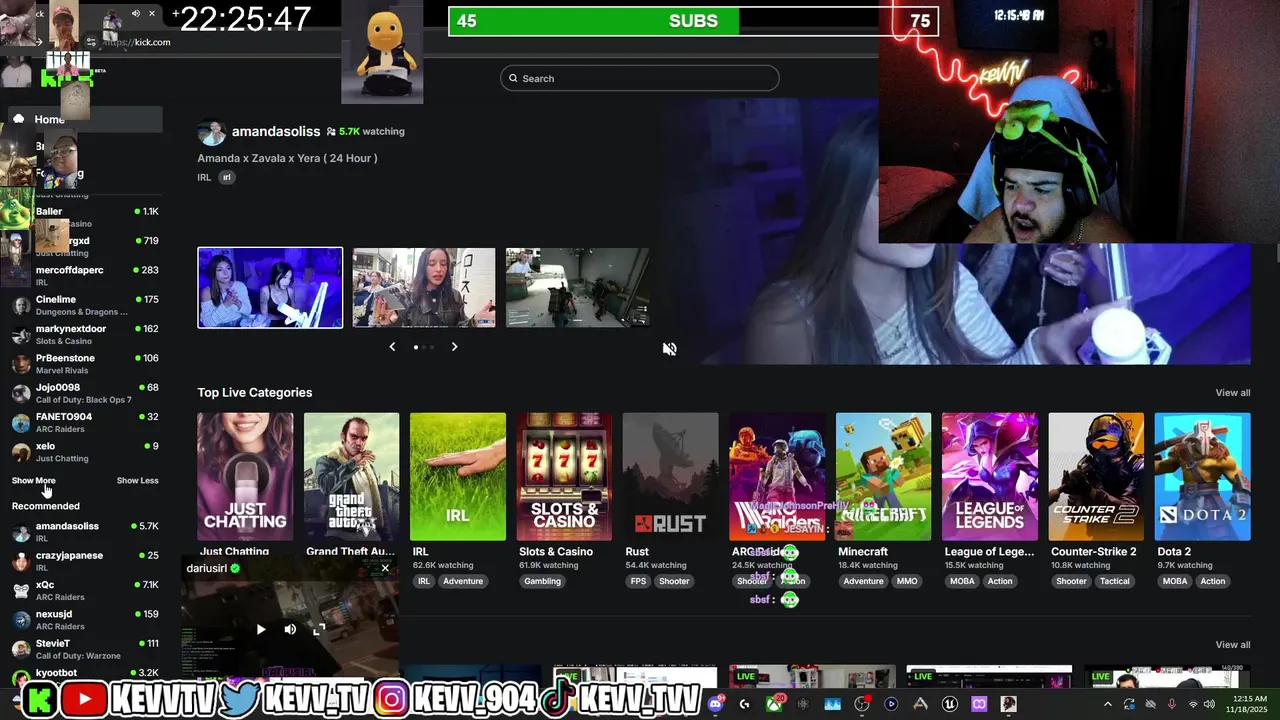Image resolution: width=1280 pixels, height=720 pixels.
Task: Open xQc channel in Recommended list
Action: [x=85, y=590]
